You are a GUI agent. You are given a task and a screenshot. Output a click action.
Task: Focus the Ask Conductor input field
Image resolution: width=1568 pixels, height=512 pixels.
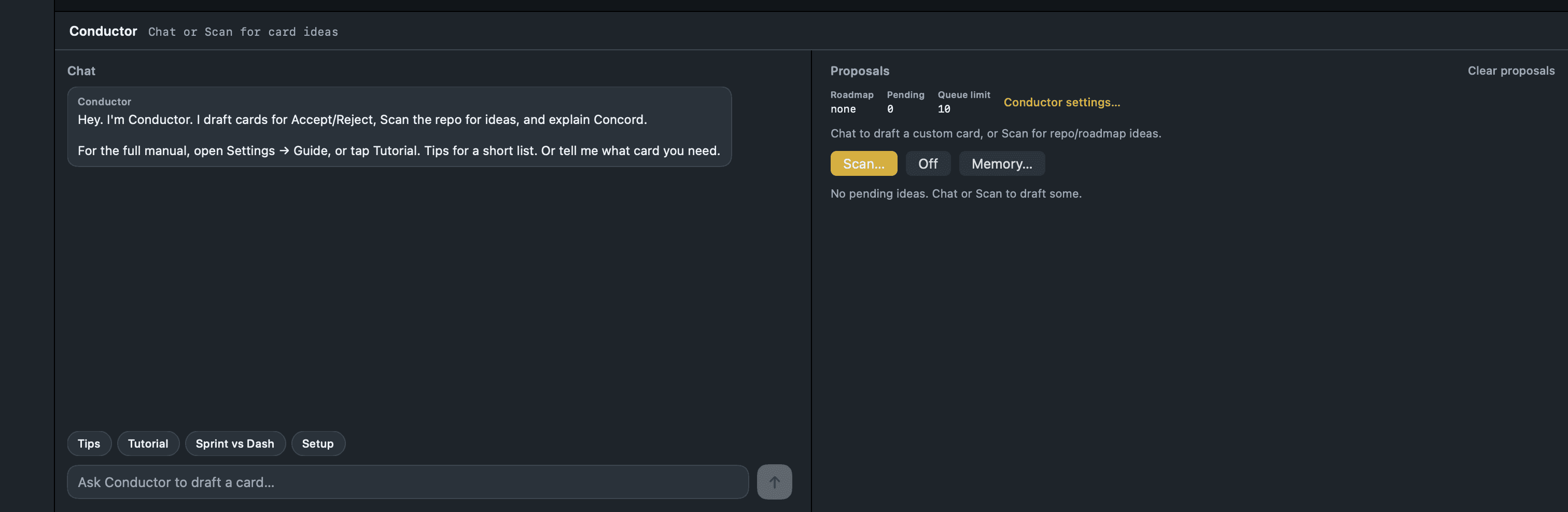[x=408, y=481]
